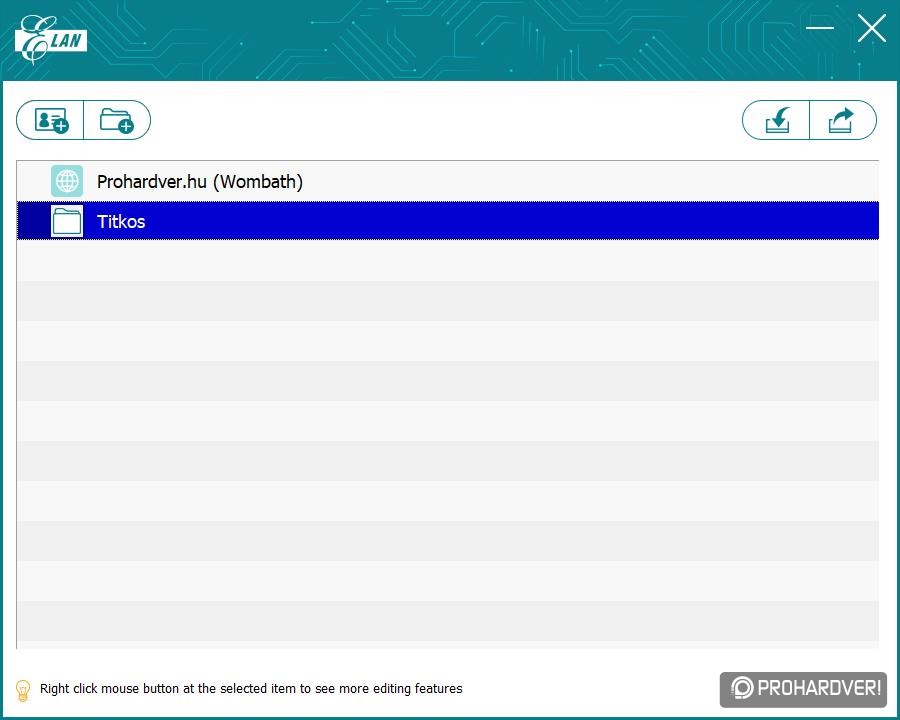Create a new folder
This screenshot has width=900, height=720.
117,120
